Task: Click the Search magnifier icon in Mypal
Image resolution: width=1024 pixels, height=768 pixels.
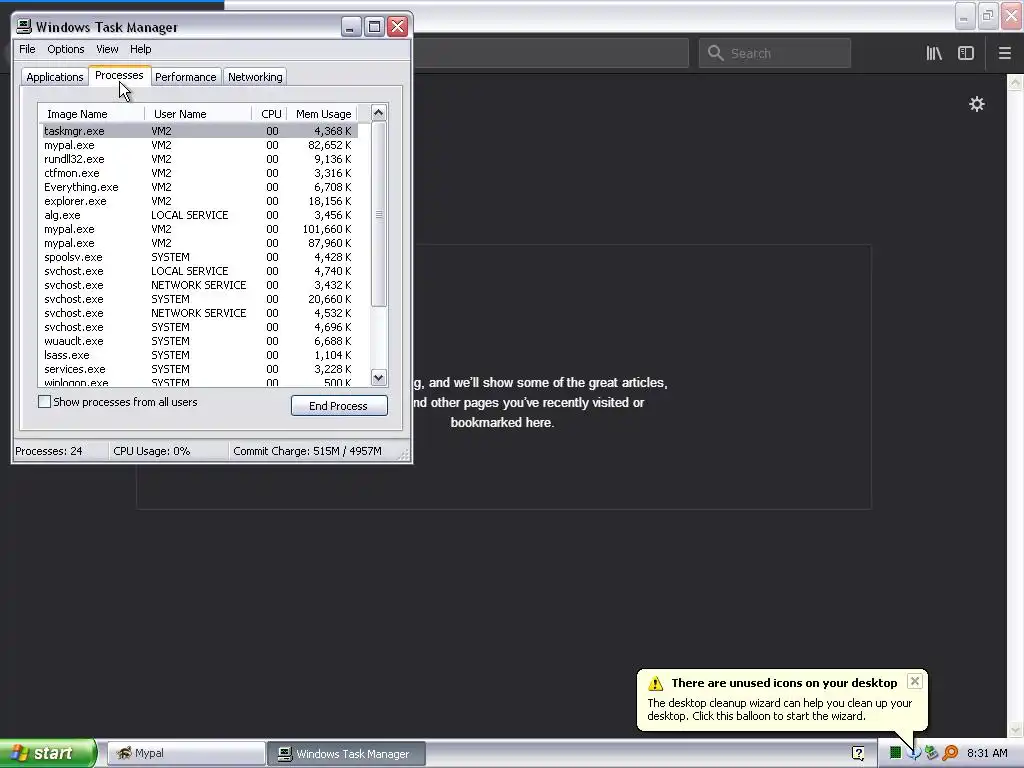Action: tap(715, 53)
